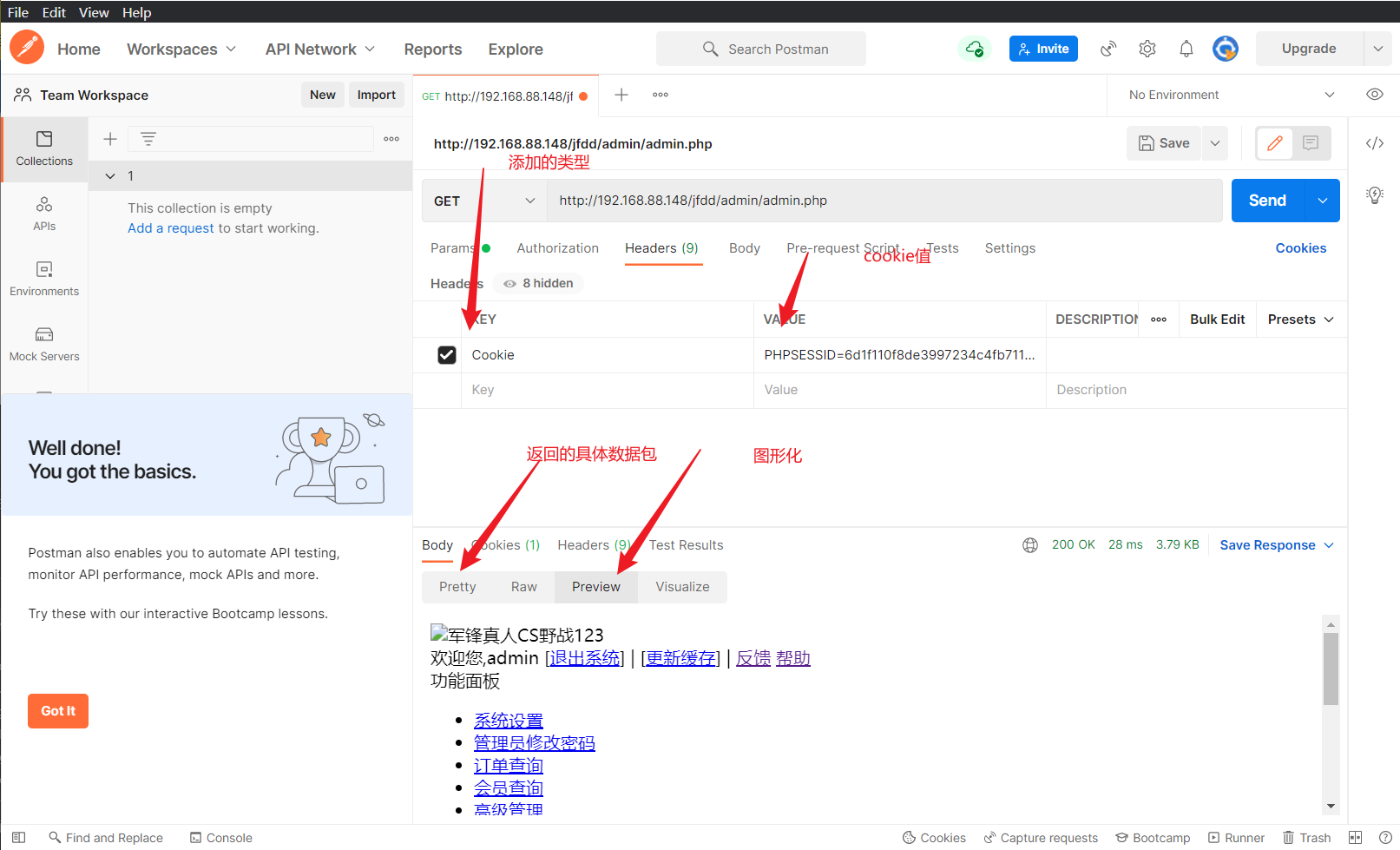
Task: Switch to the request Body tab
Action: pos(745,248)
